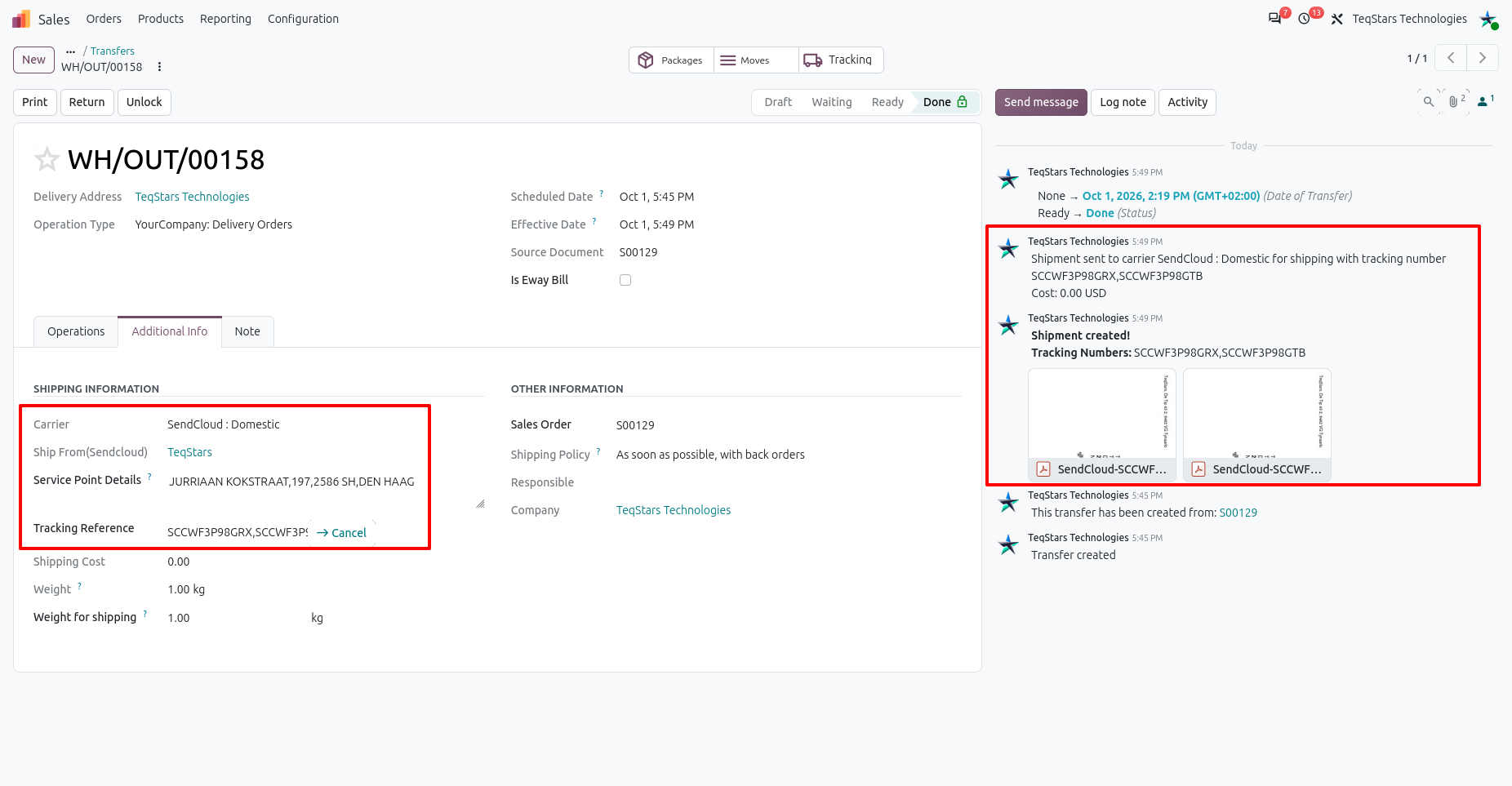1512x786 pixels.
Task: Open the Transfers breadcrumb link
Action: tap(113, 51)
